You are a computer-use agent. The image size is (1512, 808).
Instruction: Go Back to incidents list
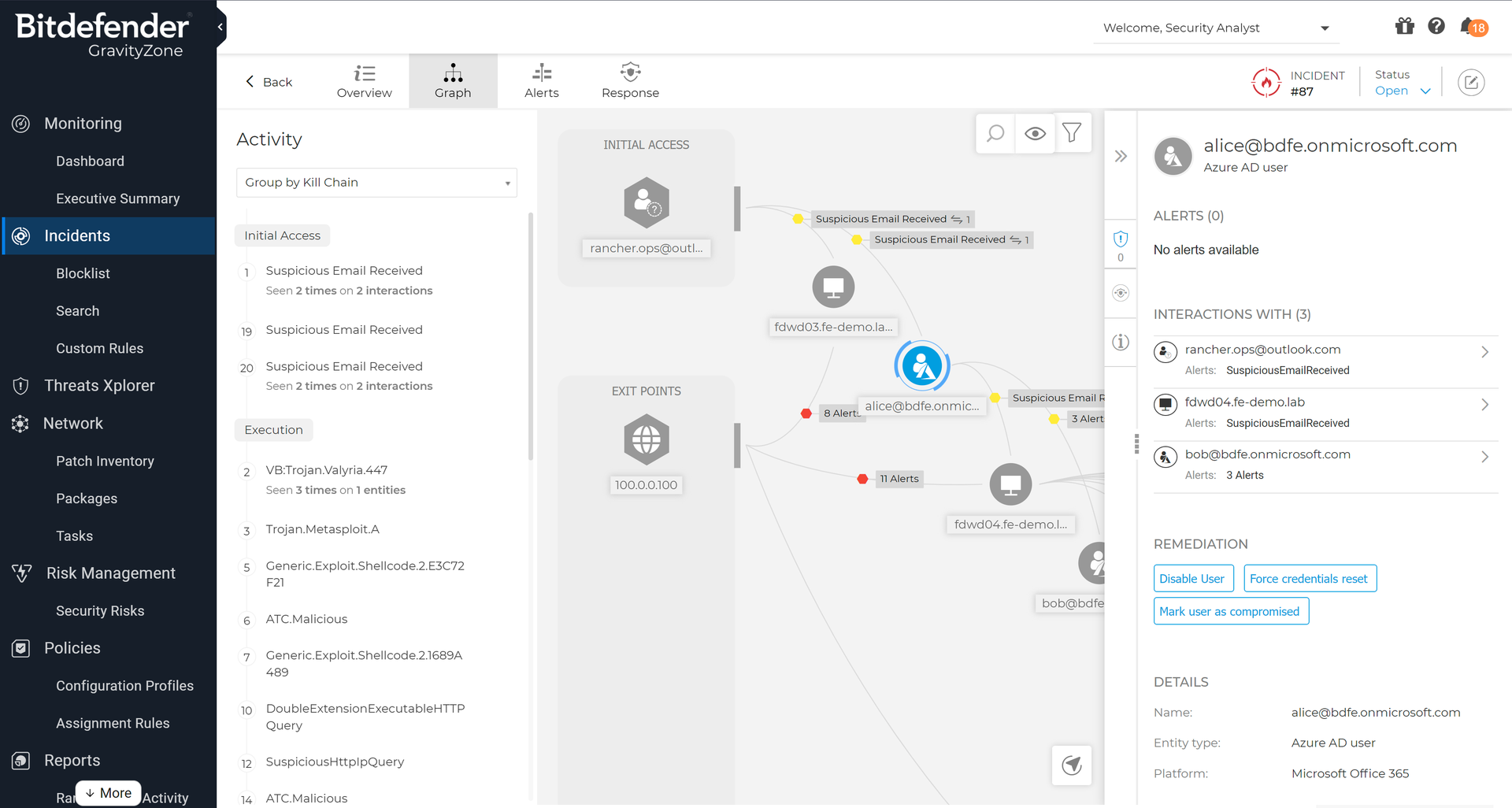(269, 82)
